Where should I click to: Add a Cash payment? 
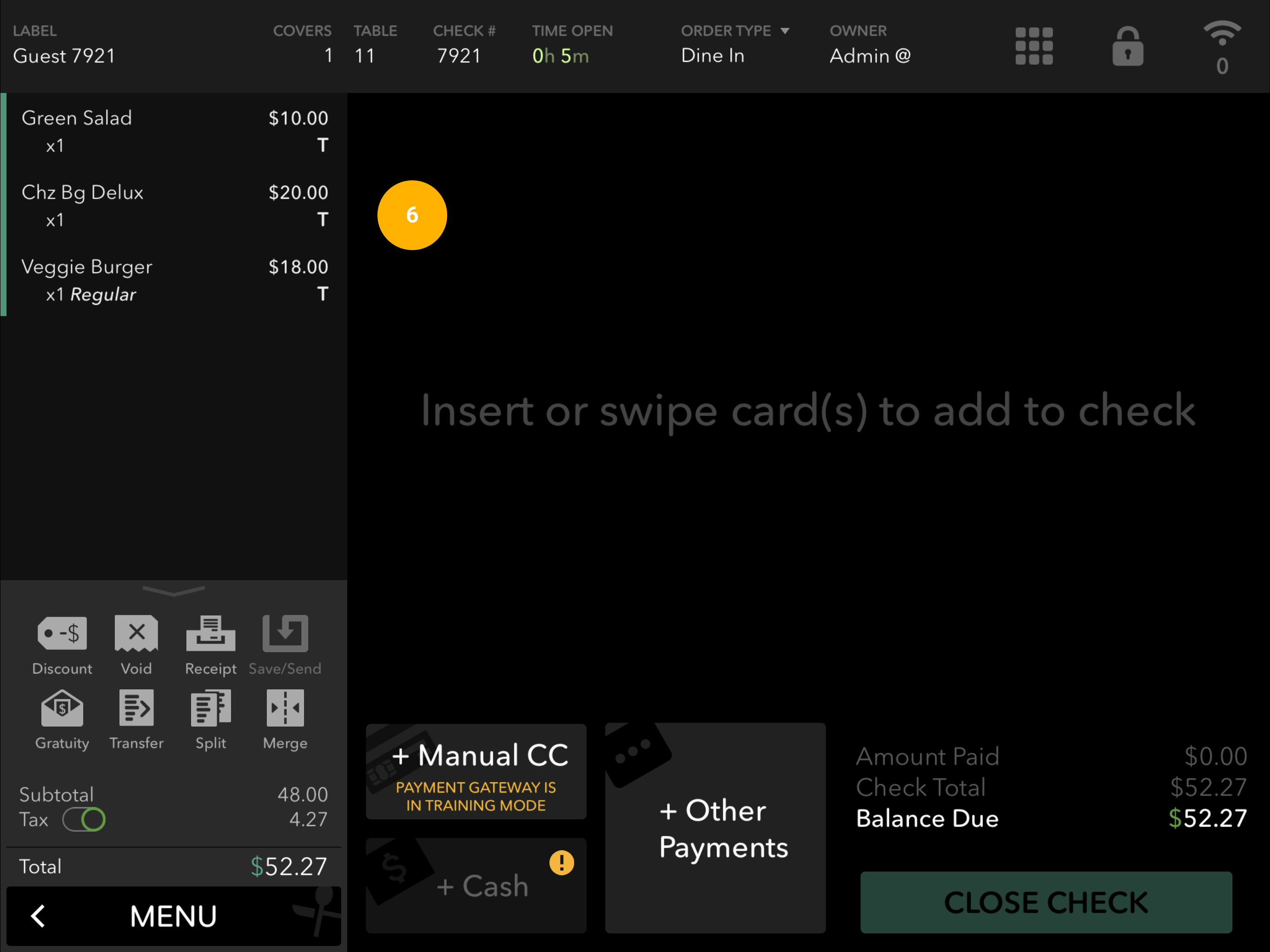476,885
